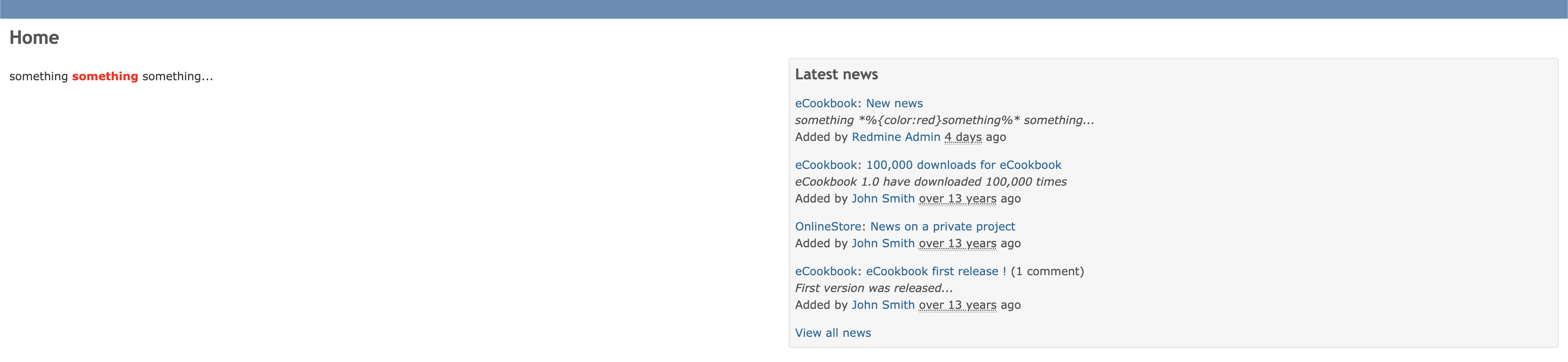Open John Smith under the first release news
This screenshot has width=1568, height=362.
882,305
